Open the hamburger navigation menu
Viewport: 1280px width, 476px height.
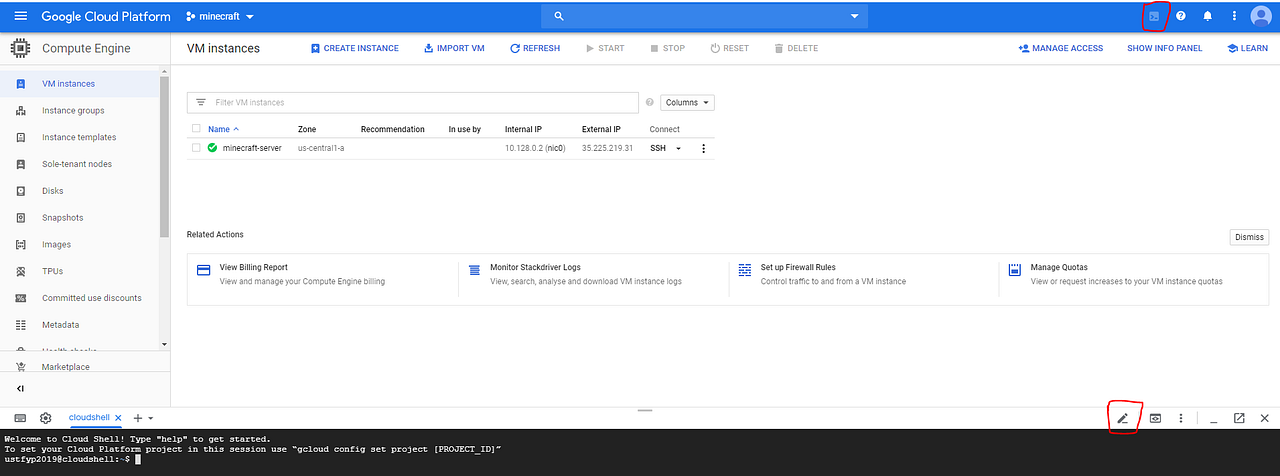click(20, 16)
